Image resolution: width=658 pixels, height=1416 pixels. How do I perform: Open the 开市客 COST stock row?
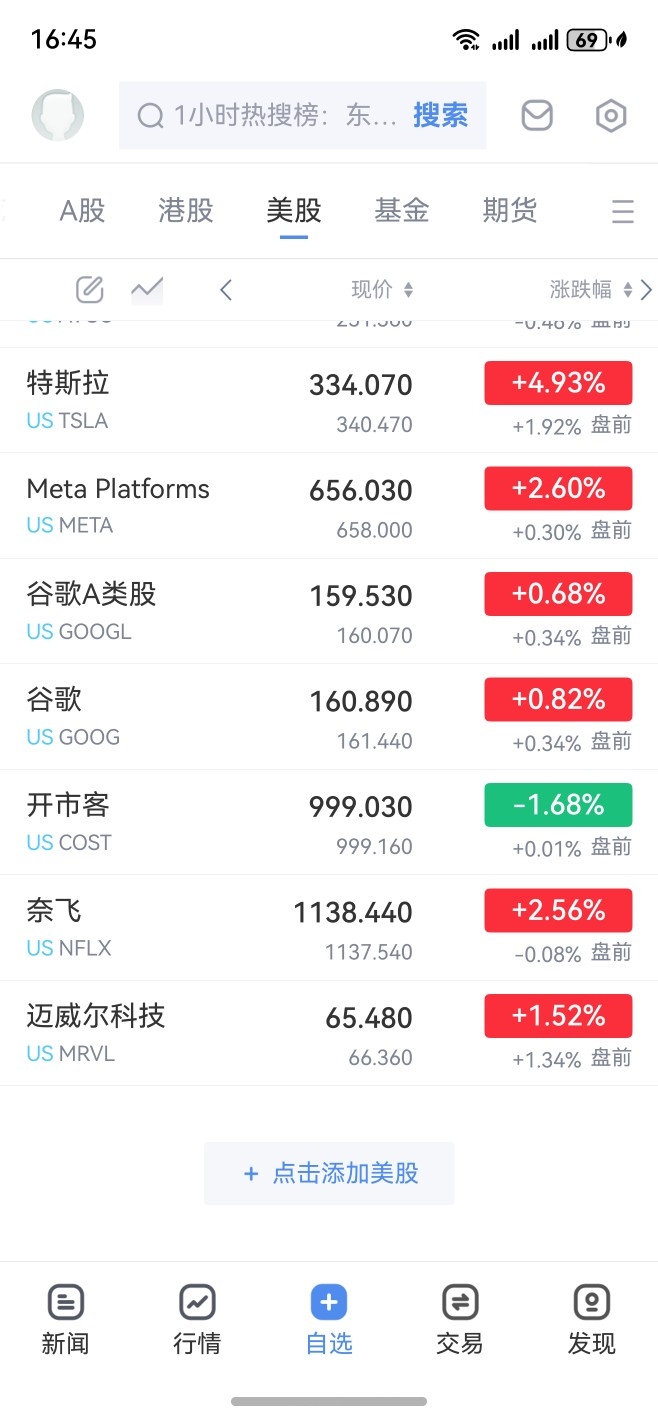(329, 822)
